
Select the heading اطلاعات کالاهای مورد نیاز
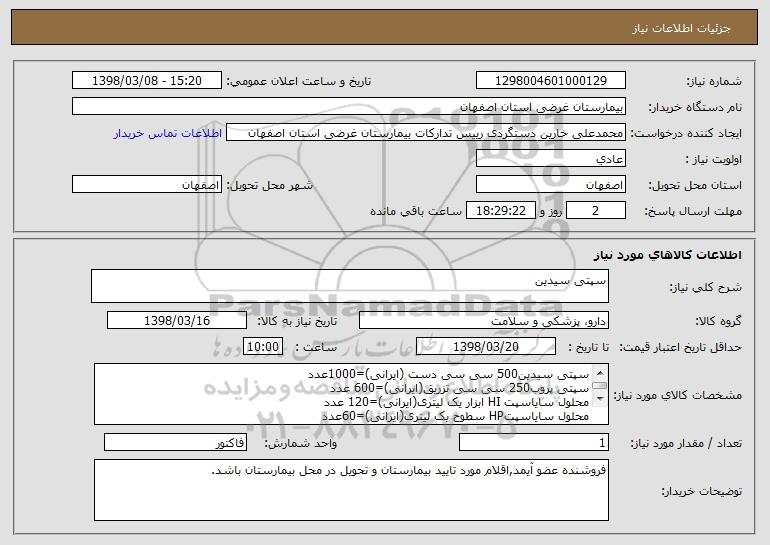pyautogui.click(x=667, y=255)
